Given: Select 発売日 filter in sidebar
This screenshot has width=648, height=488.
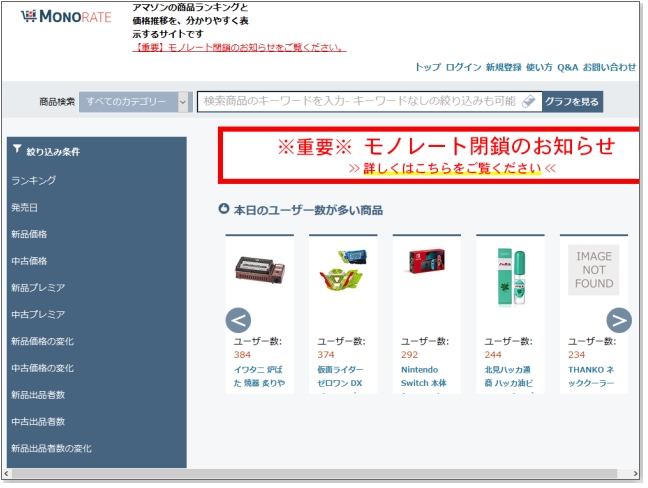Looking at the screenshot, I should click(25, 207).
